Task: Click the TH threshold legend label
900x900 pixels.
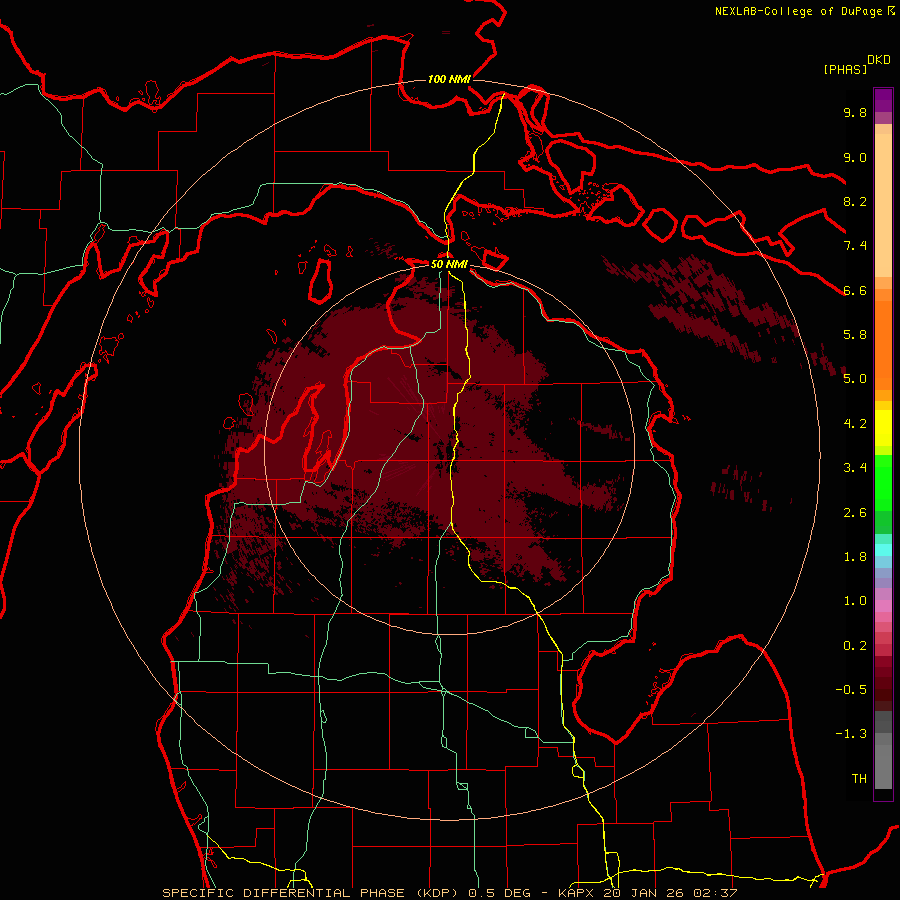Action: point(859,779)
